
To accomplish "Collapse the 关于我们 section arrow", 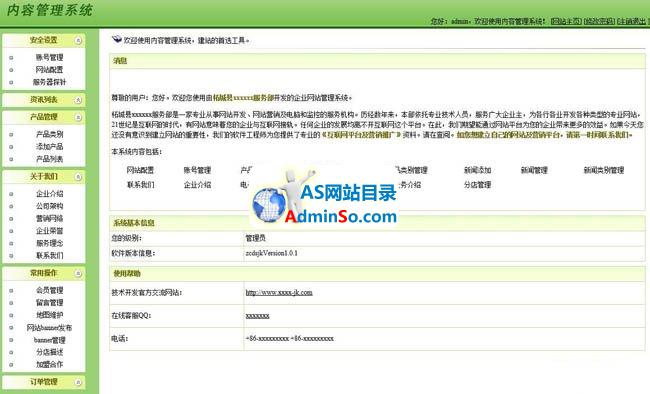I will [78, 177].
